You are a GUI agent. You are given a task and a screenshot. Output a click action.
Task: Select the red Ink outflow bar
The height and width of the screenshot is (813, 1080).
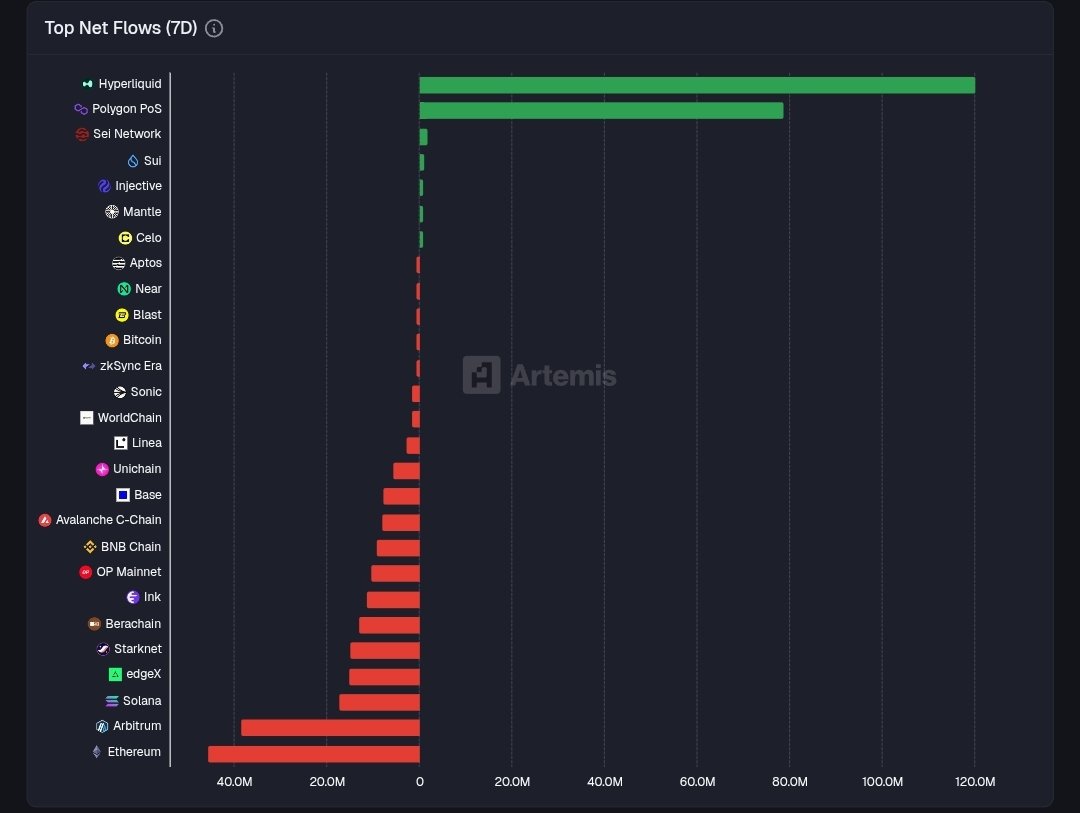(393, 599)
